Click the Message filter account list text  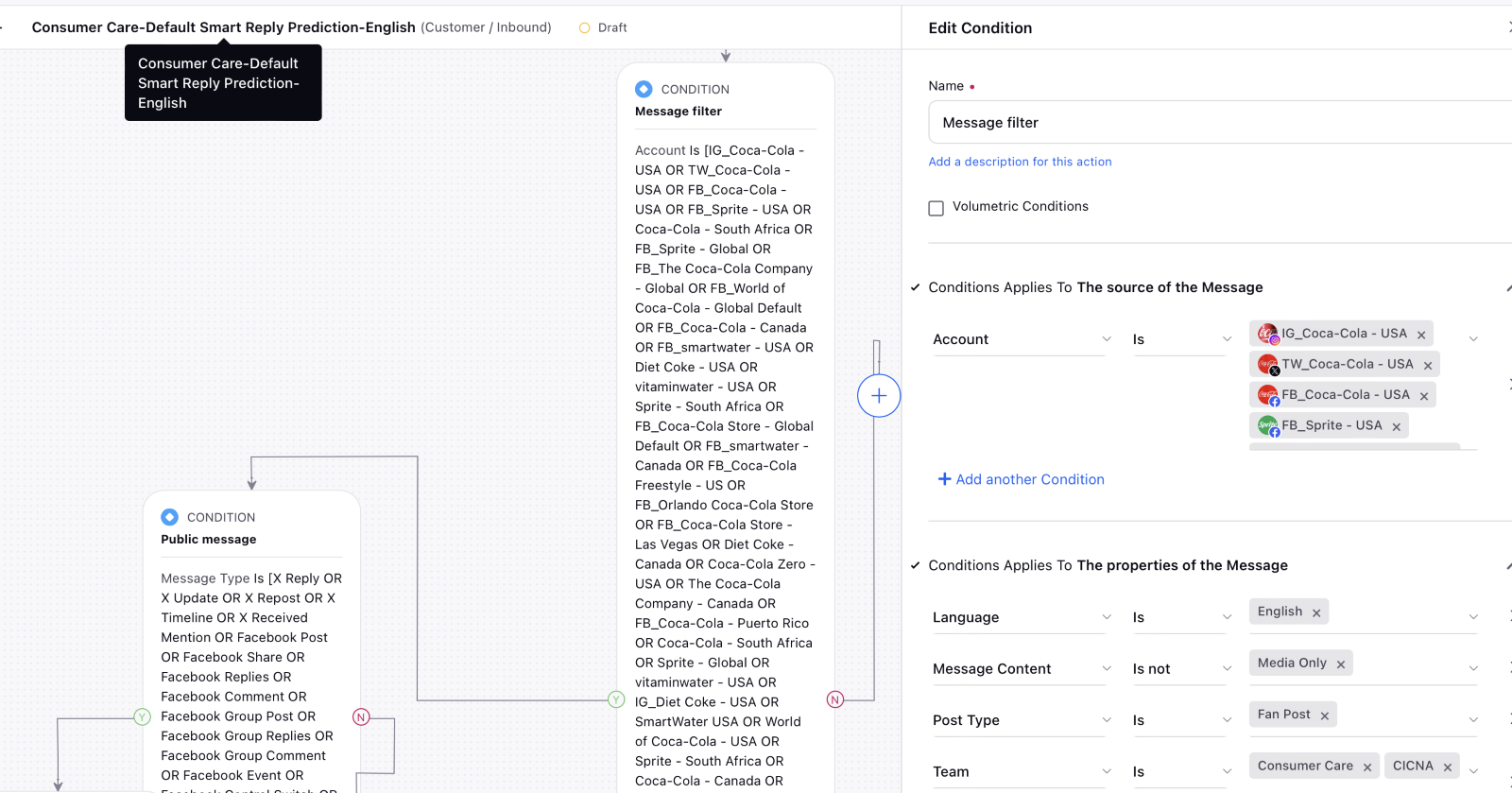pos(725,465)
